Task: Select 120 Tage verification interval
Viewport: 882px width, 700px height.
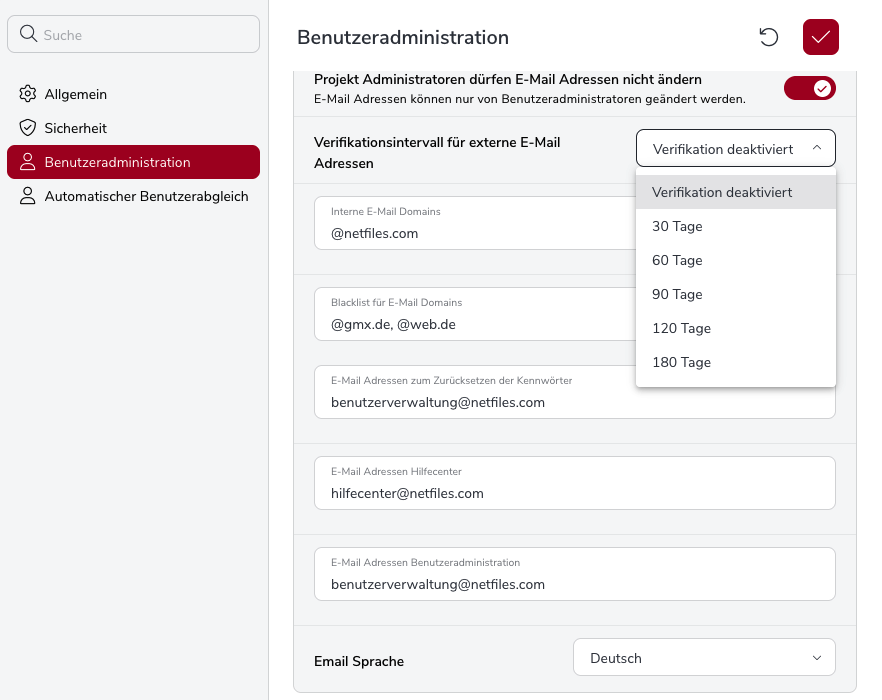Action: (x=681, y=328)
